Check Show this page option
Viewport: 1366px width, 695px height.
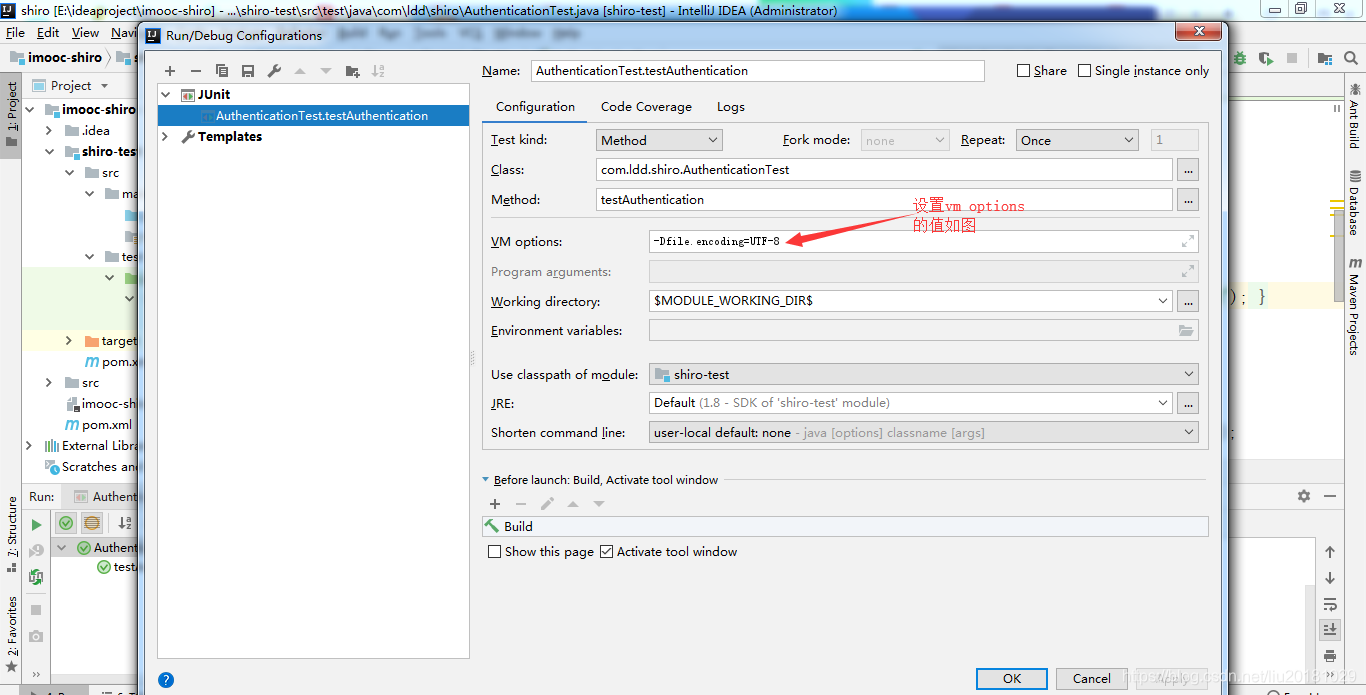pos(494,552)
